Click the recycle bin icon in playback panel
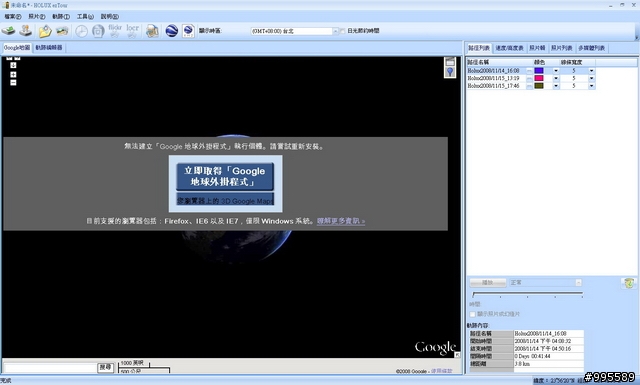640x385 pixels. click(x=629, y=283)
